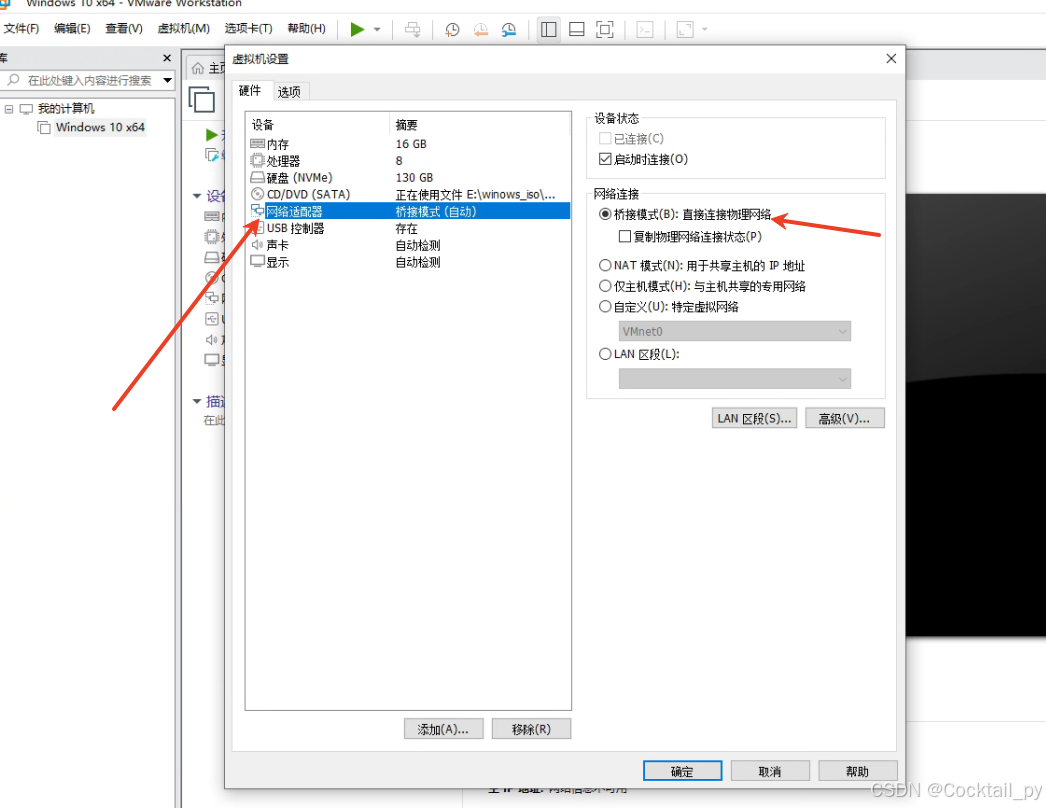
Task: Enable 复制物理网络连接状态(P) checkbox
Action: [x=625, y=236]
